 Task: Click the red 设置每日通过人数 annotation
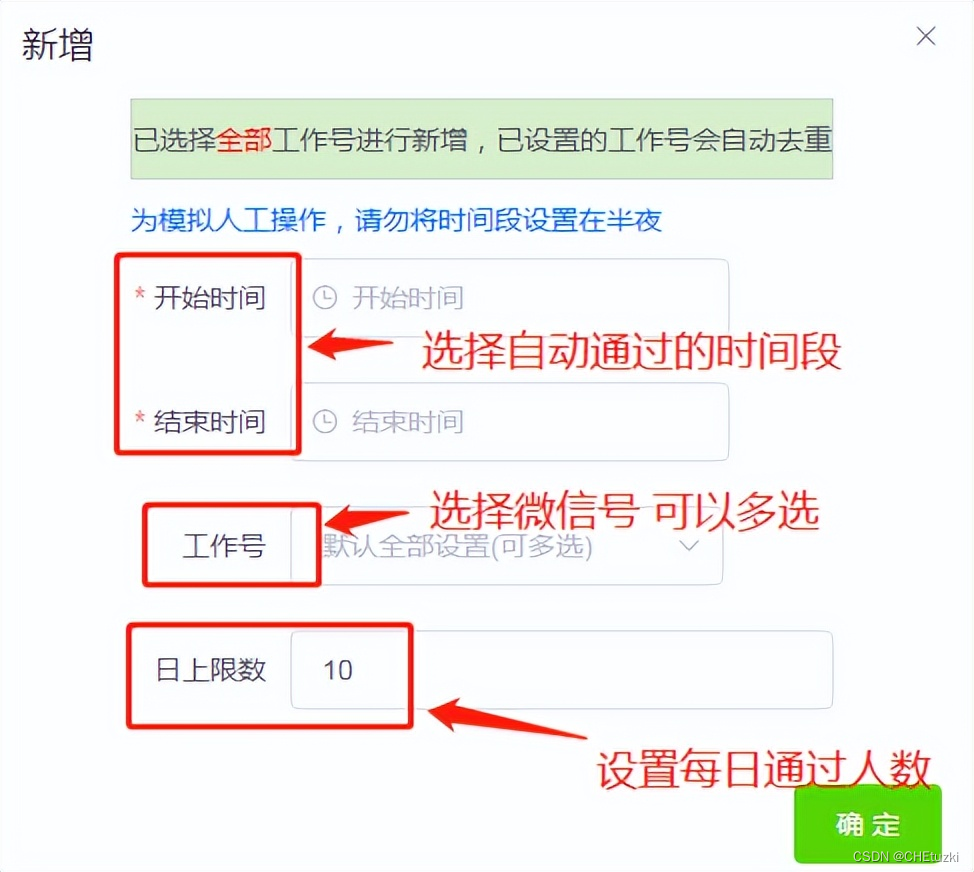(763, 769)
